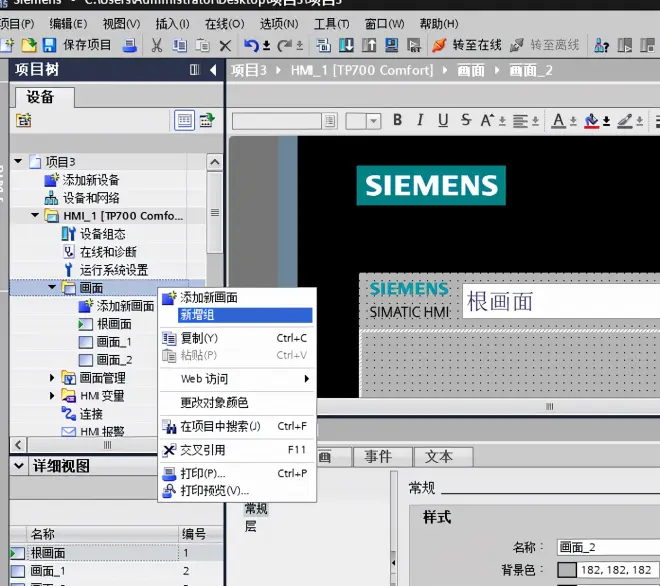Open 窗口(W) menu
The image size is (660, 586).
tap(384, 24)
